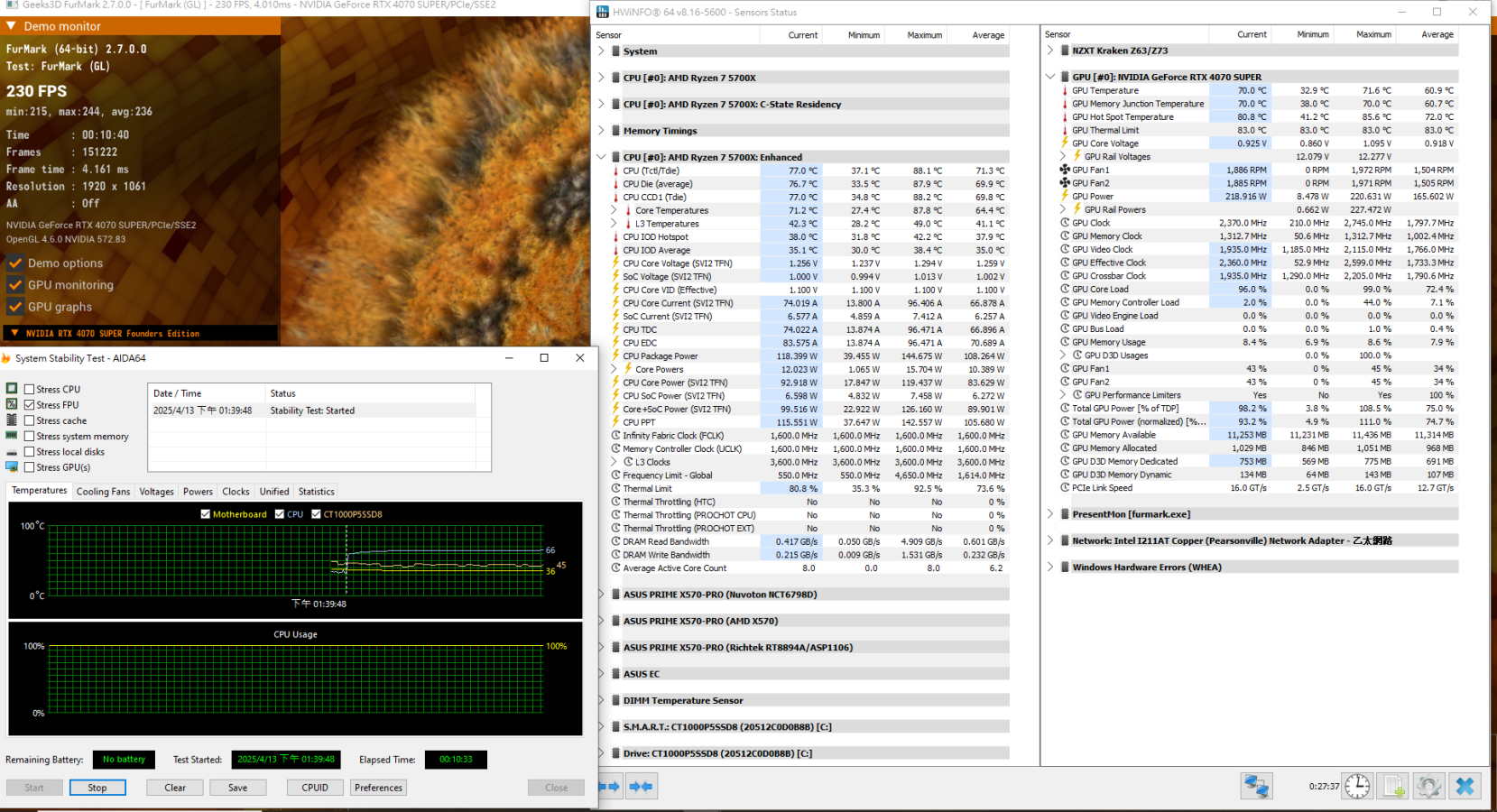Expand the Memory Timings sensor group

(601, 131)
